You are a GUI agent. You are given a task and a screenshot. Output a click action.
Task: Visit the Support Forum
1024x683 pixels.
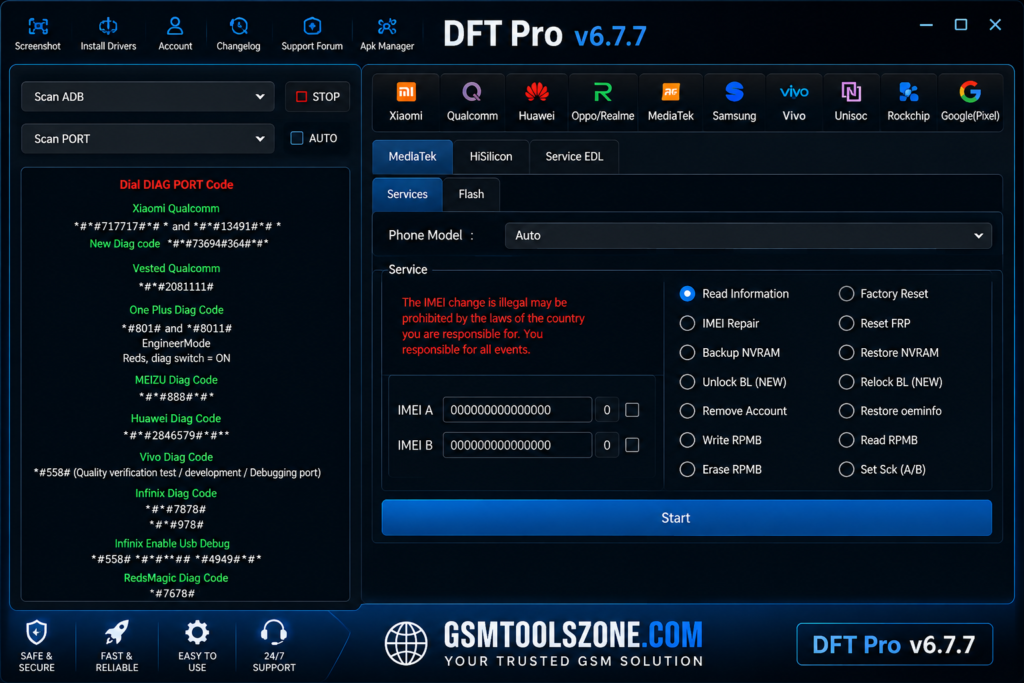(x=312, y=34)
